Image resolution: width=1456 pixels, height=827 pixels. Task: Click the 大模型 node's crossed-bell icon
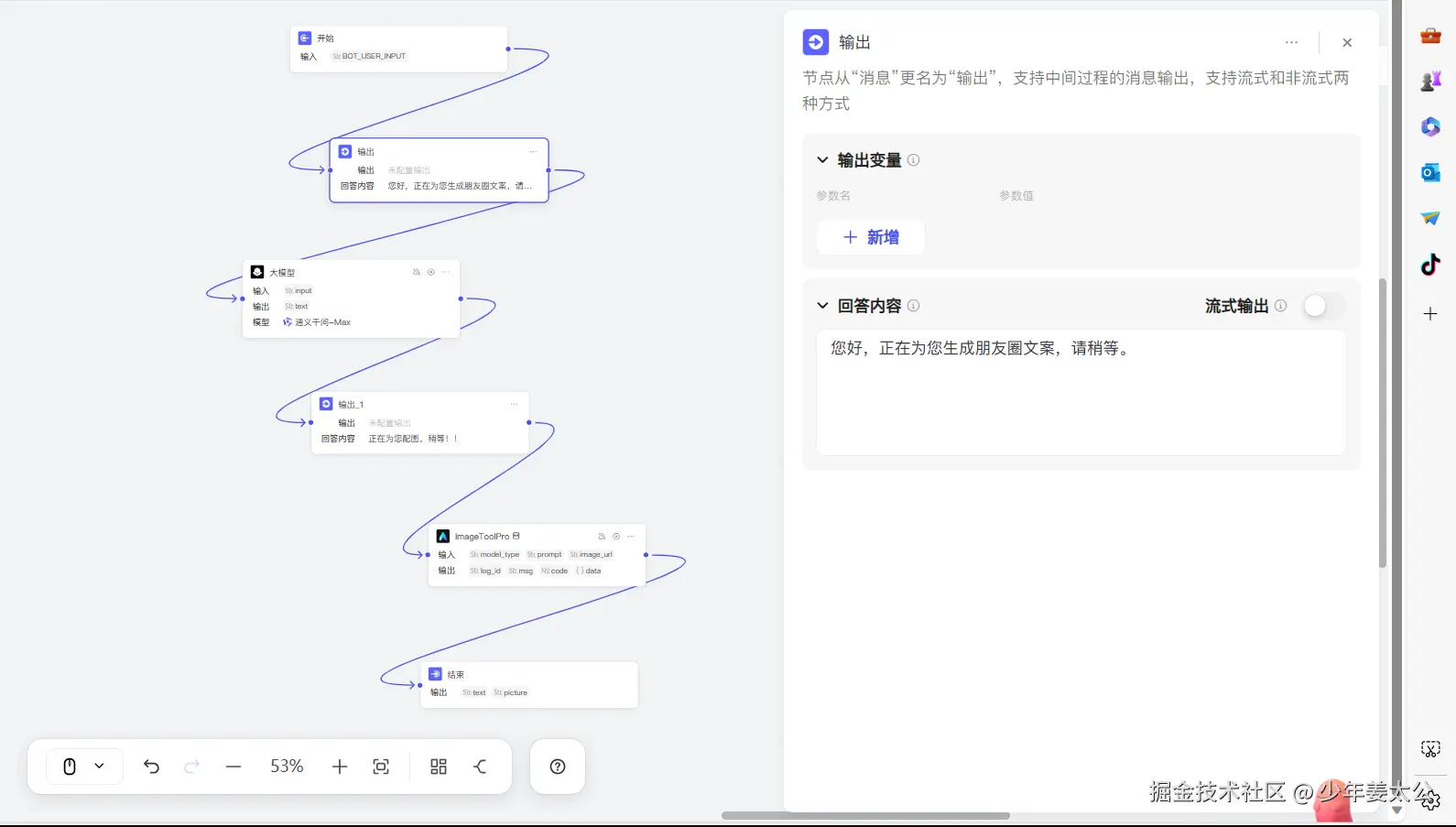417,272
